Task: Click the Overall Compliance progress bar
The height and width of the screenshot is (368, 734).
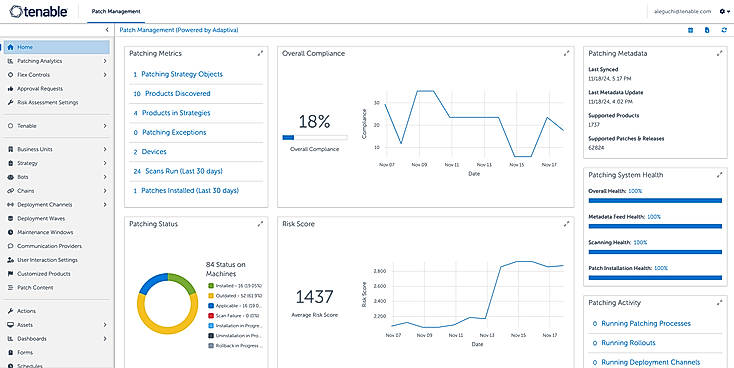Action: (x=315, y=138)
